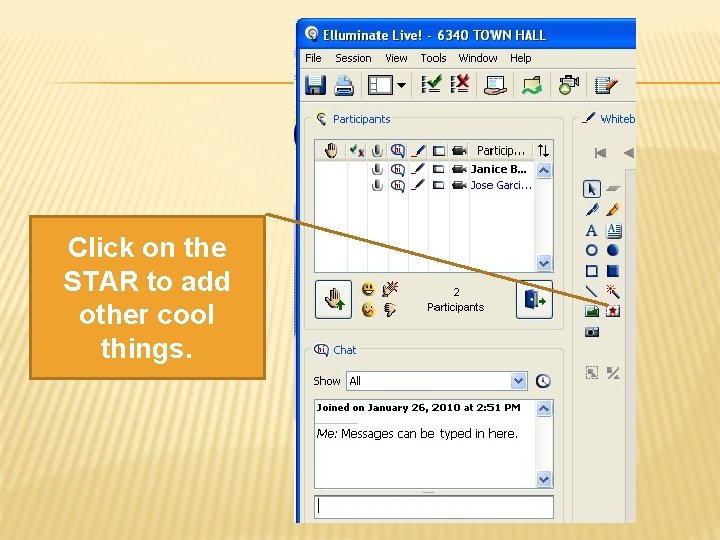Click the STAR clip art icon
The width and height of the screenshot is (720, 540).
613,311
